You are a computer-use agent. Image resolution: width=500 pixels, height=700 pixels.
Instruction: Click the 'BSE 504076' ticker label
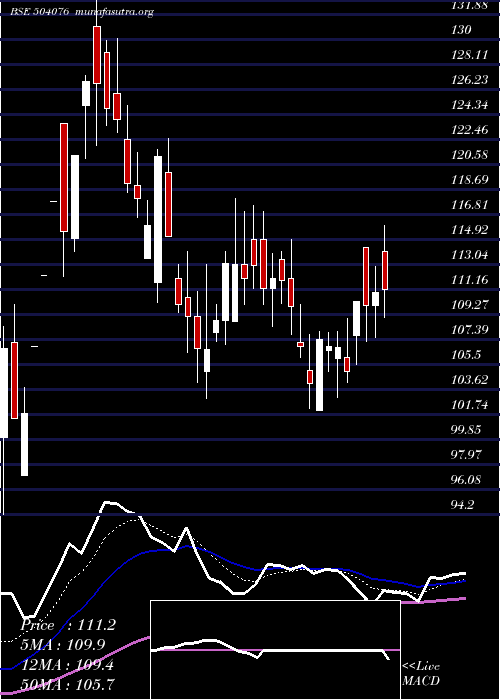pyautogui.click(x=40, y=12)
